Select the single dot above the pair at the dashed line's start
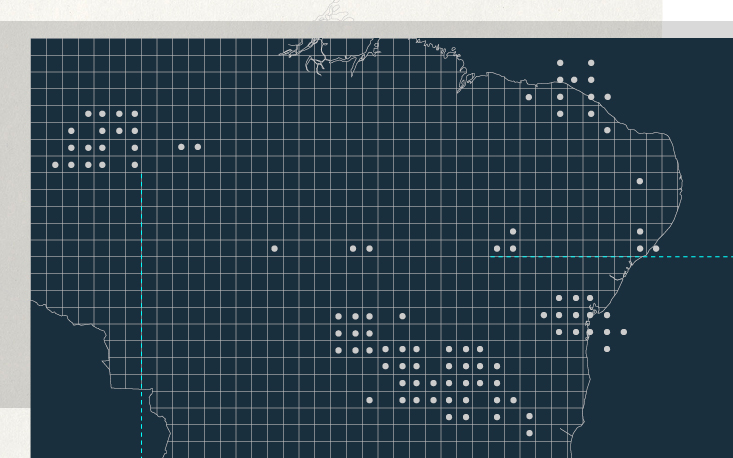Screen dimensions: 733x458 pyautogui.click(x=513, y=231)
